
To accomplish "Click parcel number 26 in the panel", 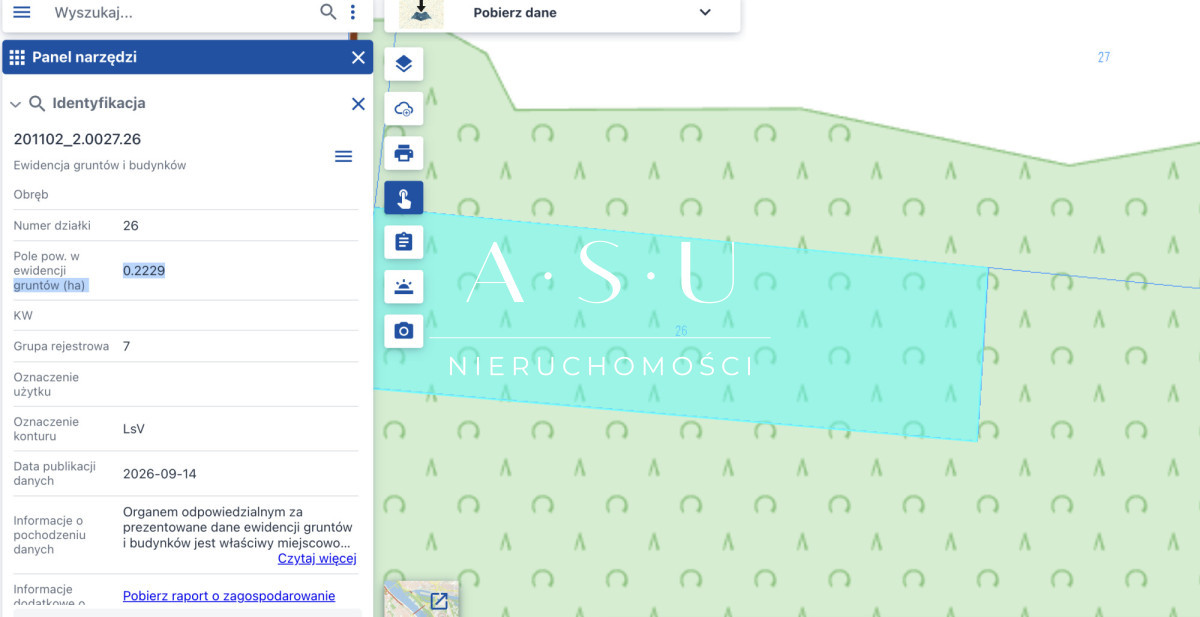I will [131, 225].
